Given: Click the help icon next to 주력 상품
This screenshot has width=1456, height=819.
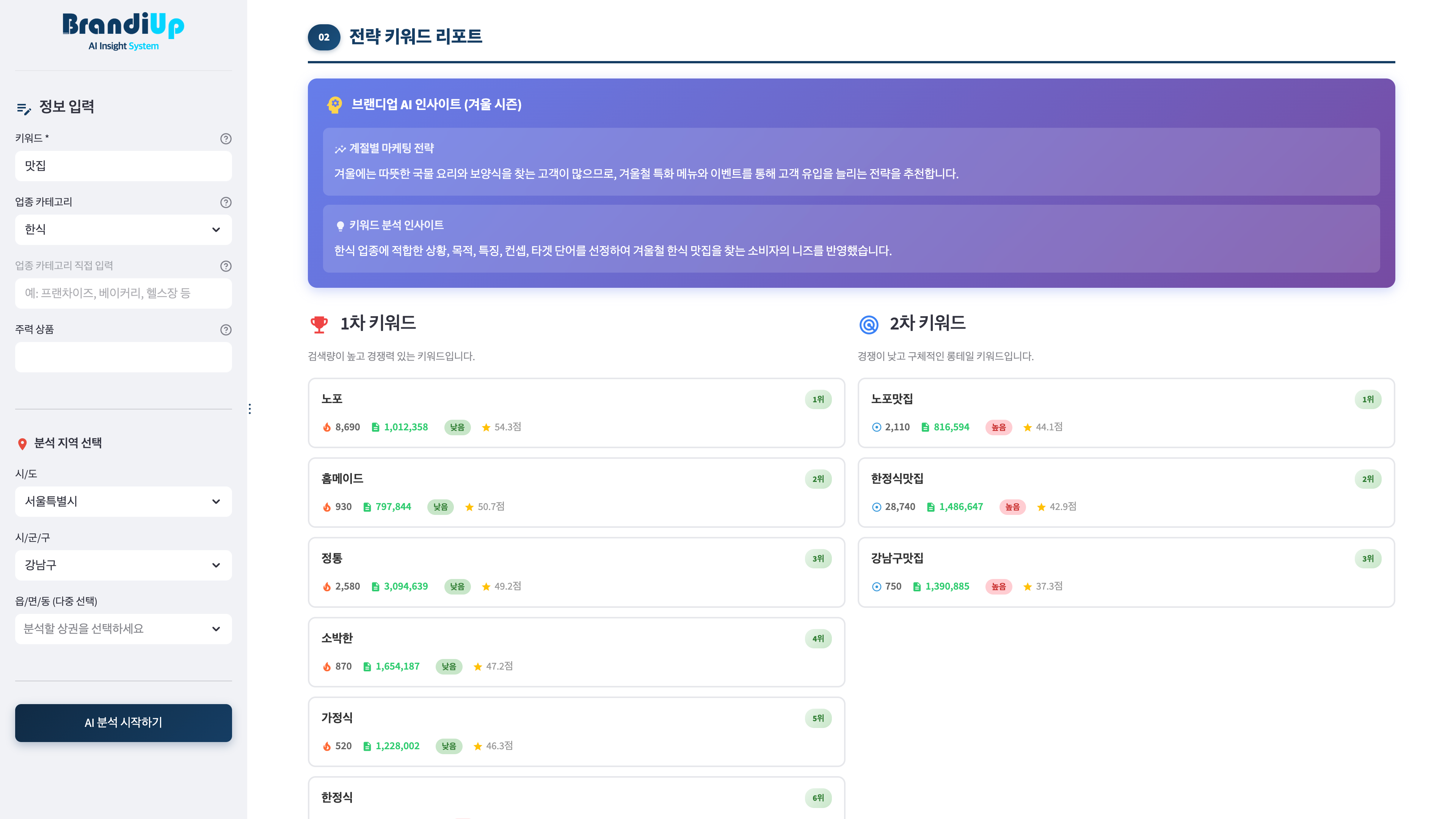Looking at the screenshot, I should tap(226, 329).
